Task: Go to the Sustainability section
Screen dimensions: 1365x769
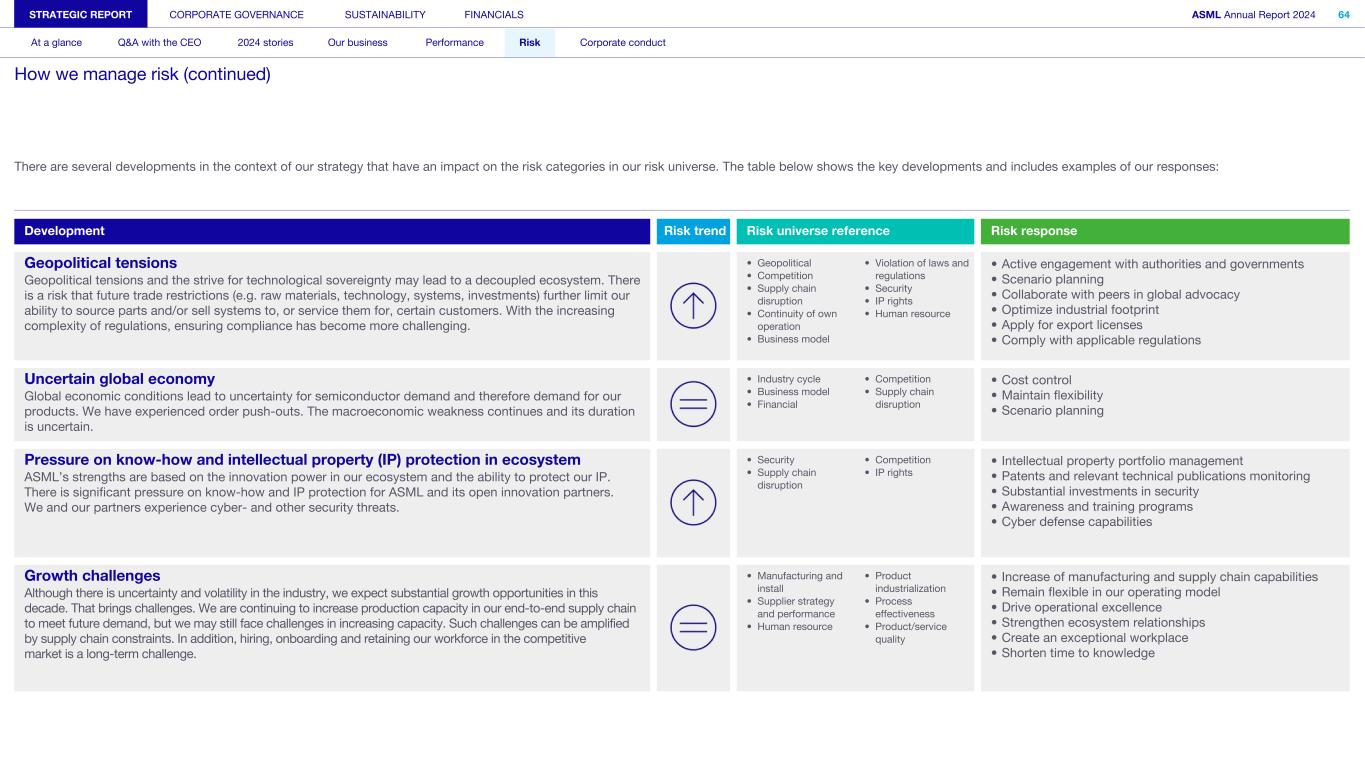Action: point(385,14)
